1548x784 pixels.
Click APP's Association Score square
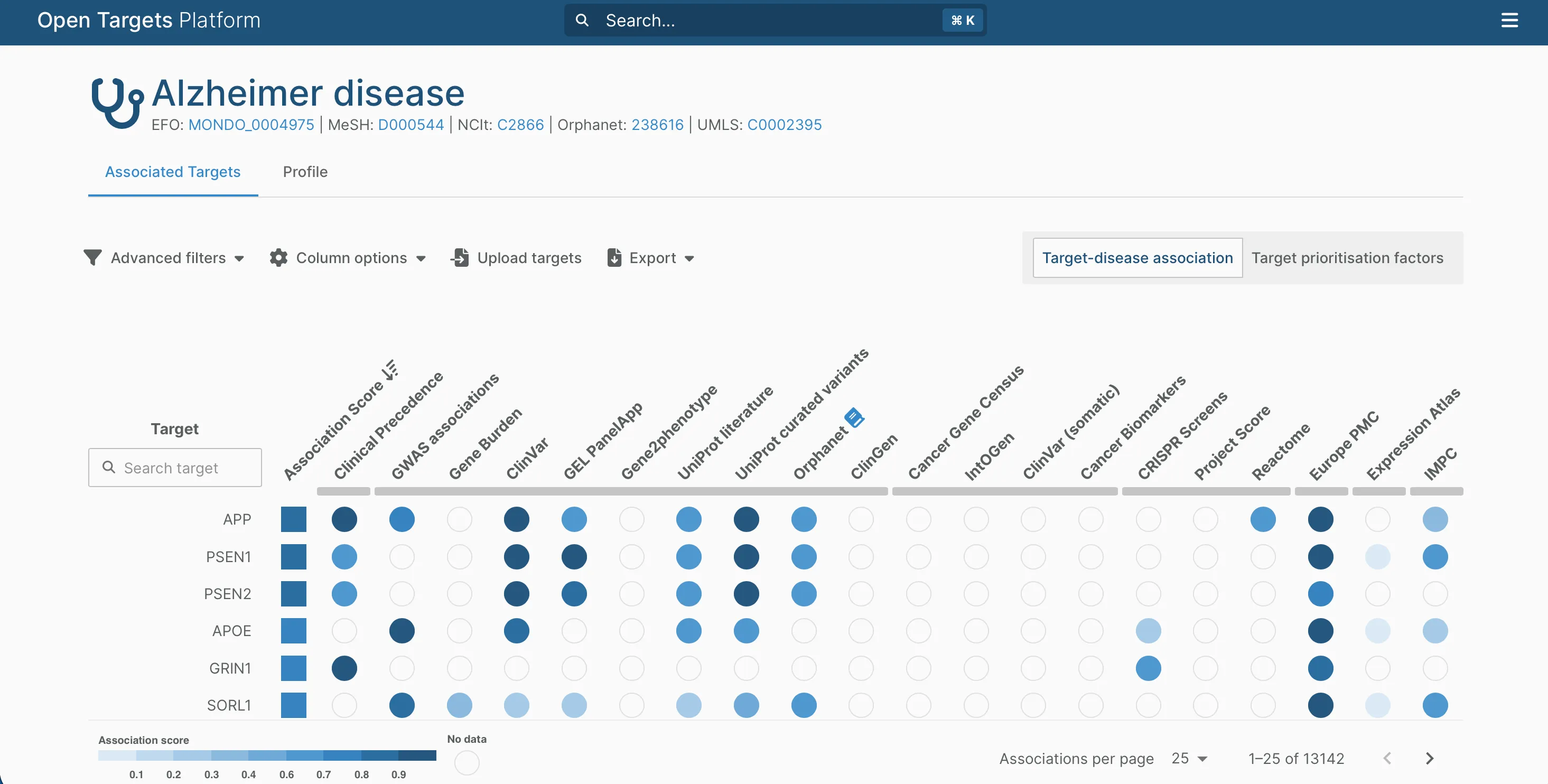coord(293,519)
